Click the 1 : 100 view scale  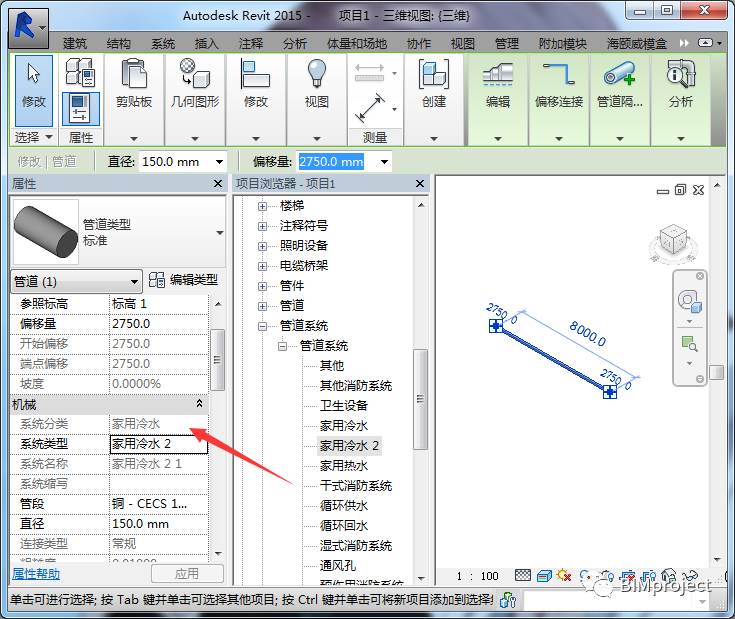[x=478, y=576]
